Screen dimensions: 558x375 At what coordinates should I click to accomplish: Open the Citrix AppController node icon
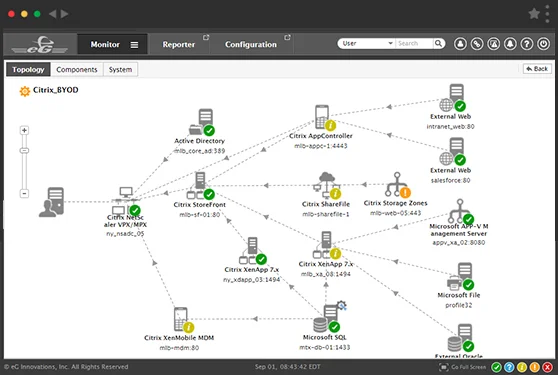pyautogui.click(x=325, y=117)
